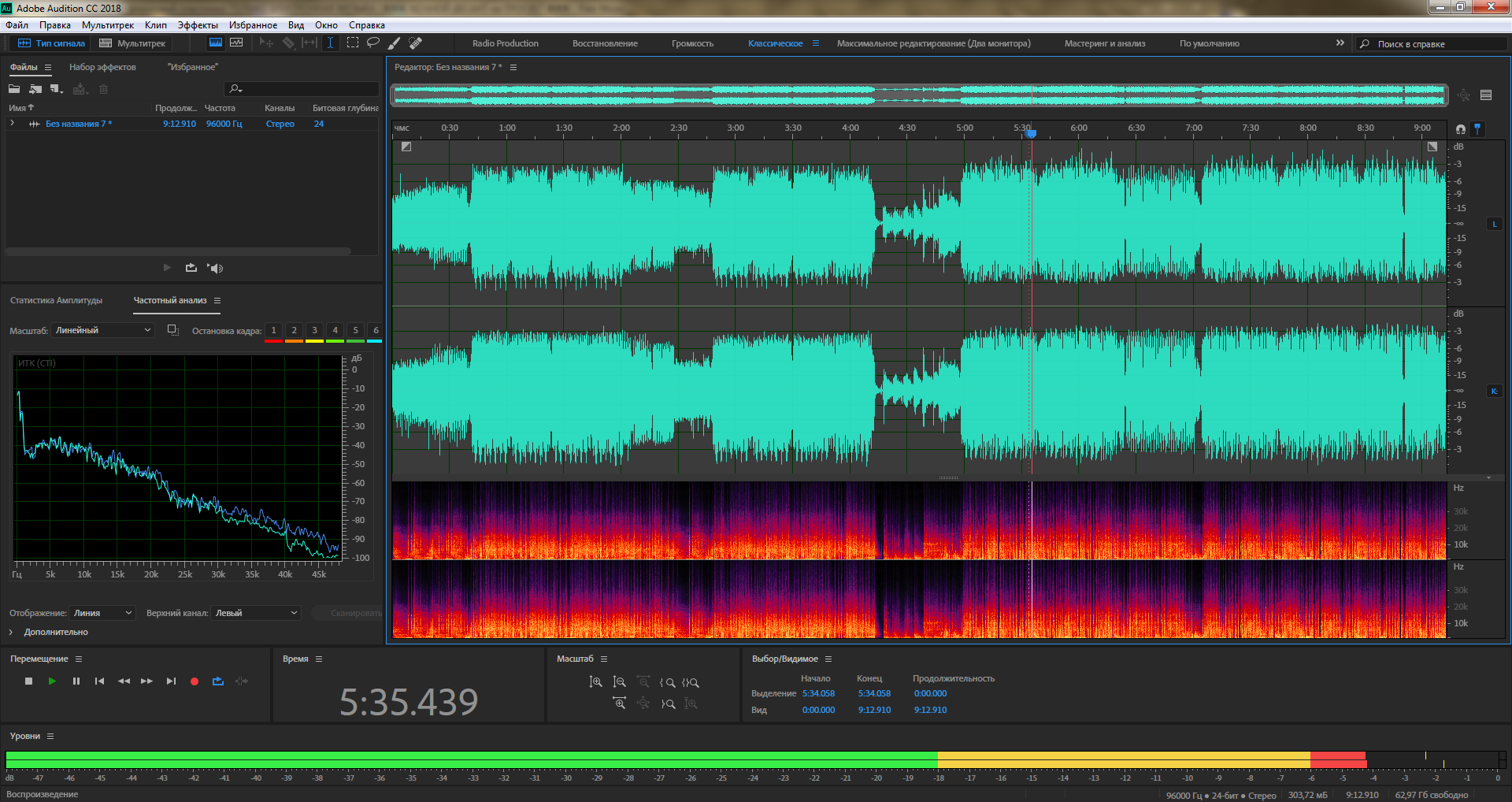Click the red frame hold color under 1
The height and width of the screenshot is (802, 1512).
(x=273, y=341)
